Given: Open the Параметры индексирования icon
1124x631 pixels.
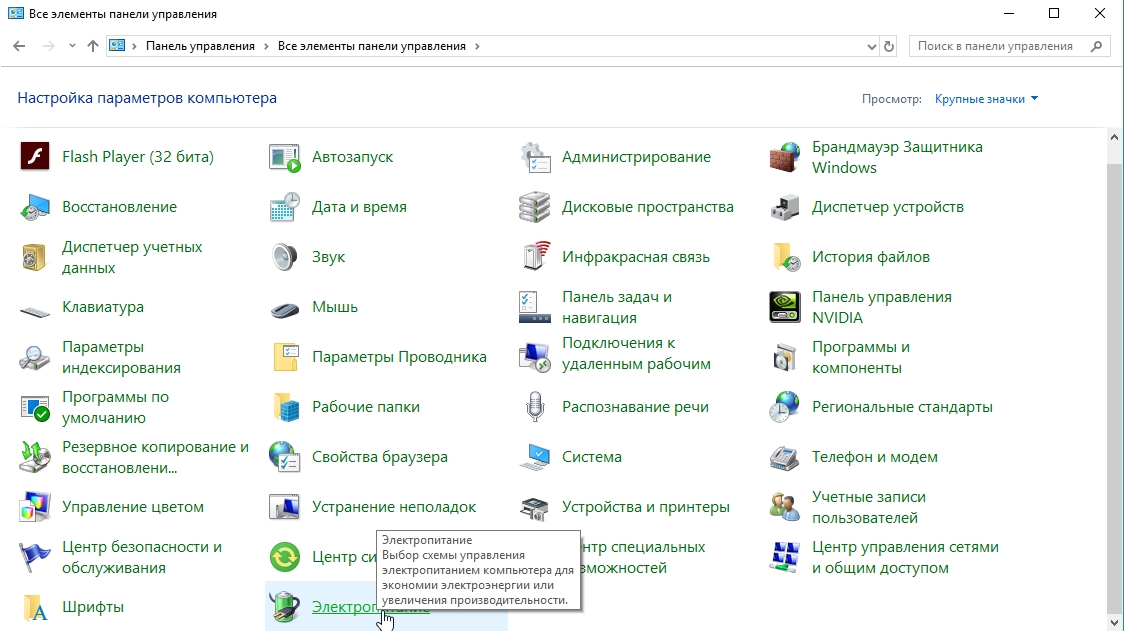Looking at the screenshot, I should point(34,356).
